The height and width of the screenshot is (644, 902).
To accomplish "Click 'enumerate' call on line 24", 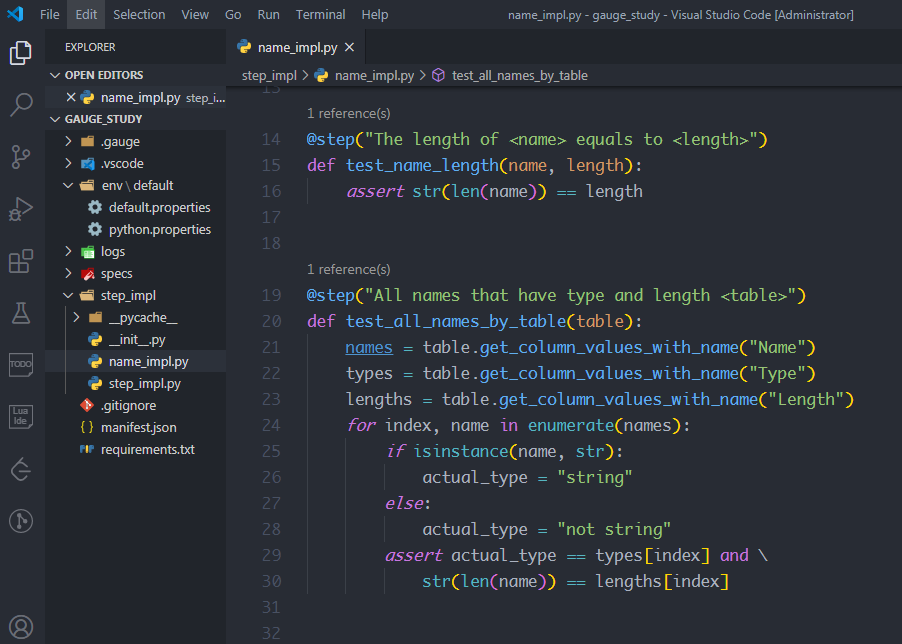I will (x=571, y=425).
